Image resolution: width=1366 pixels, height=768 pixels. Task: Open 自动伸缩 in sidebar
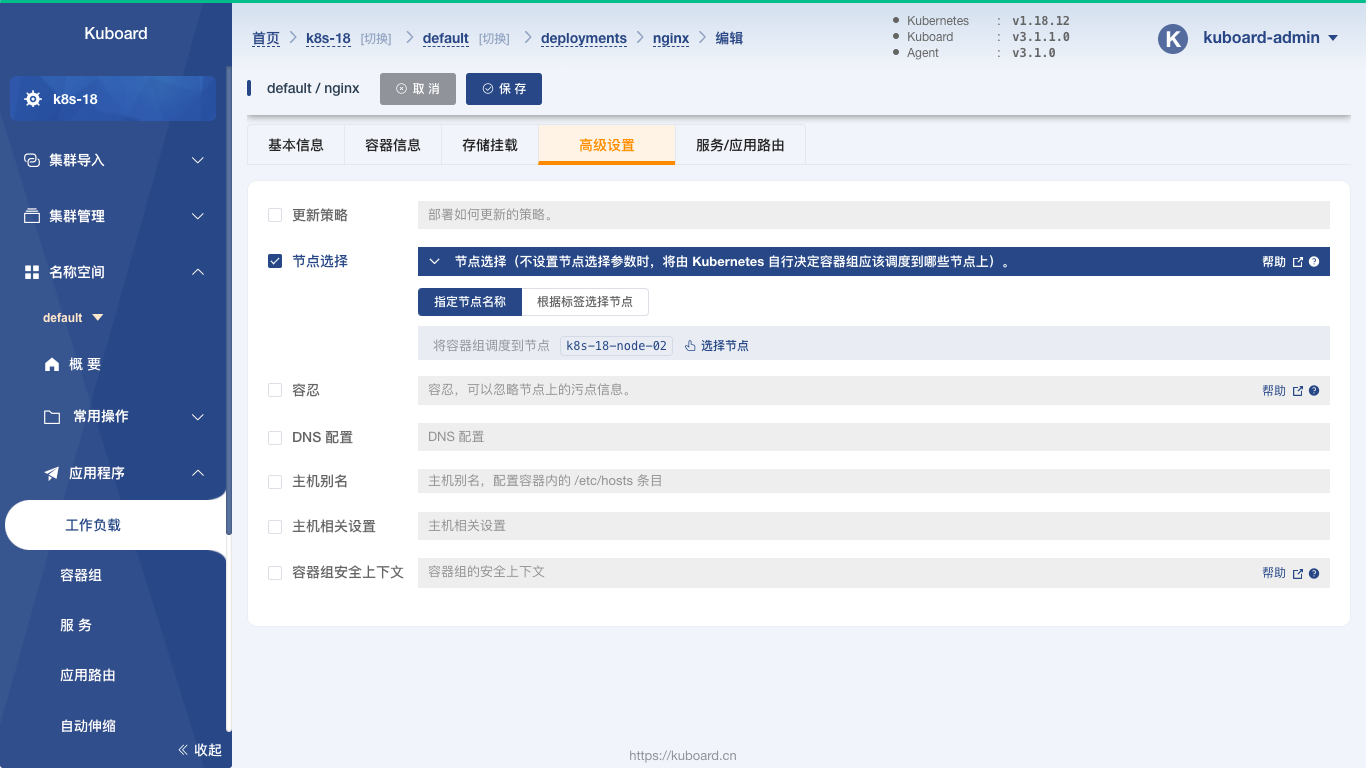pyautogui.click(x=88, y=726)
